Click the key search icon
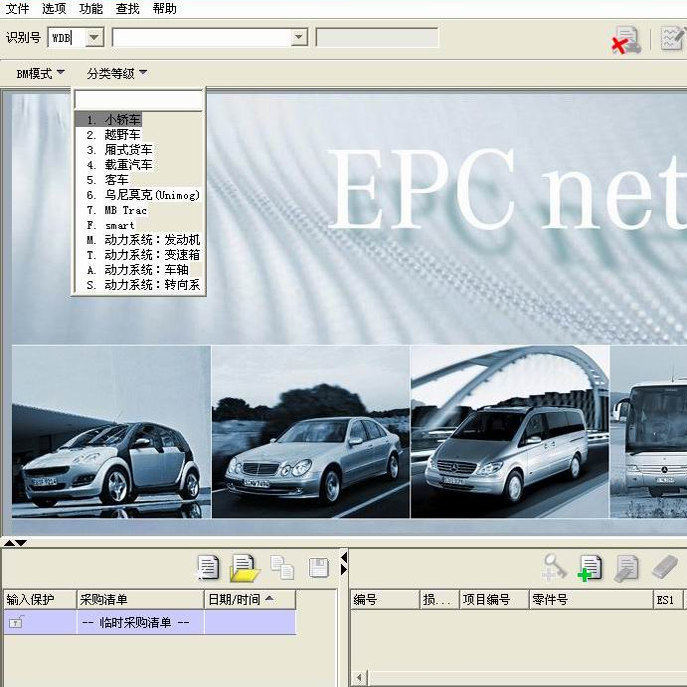 click(x=554, y=567)
